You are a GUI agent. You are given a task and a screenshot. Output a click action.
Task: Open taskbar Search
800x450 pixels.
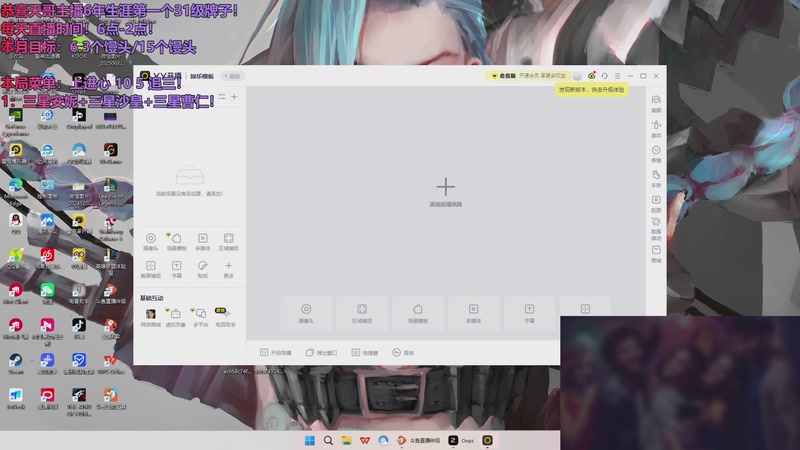(x=328, y=440)
